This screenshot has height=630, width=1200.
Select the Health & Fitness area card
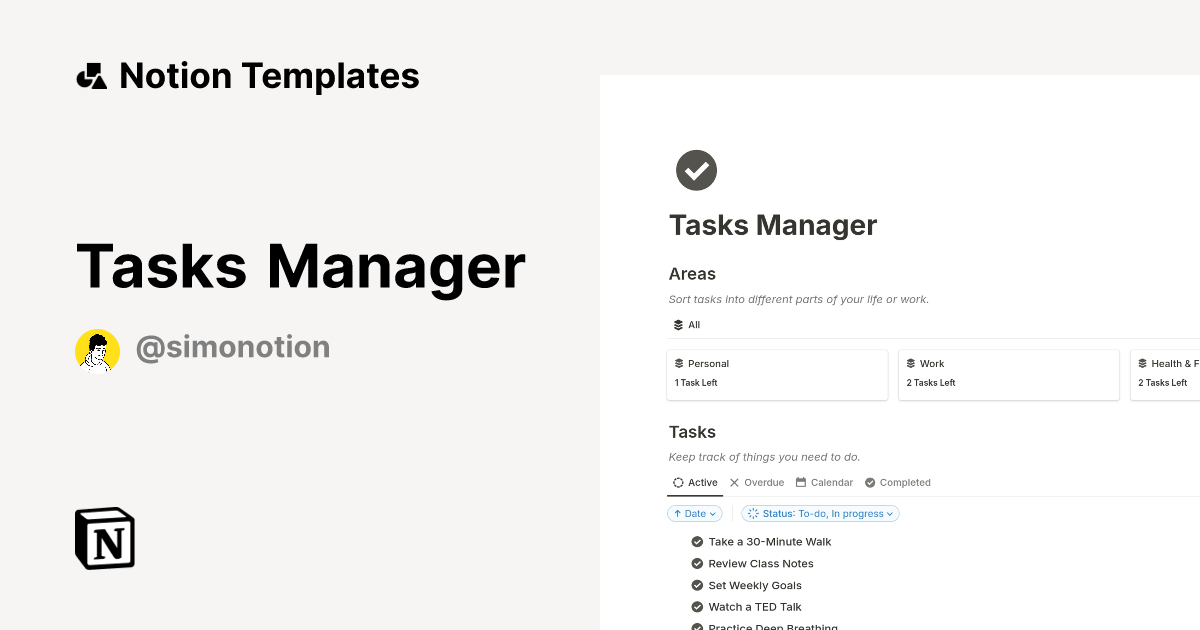pos(1170,374)
